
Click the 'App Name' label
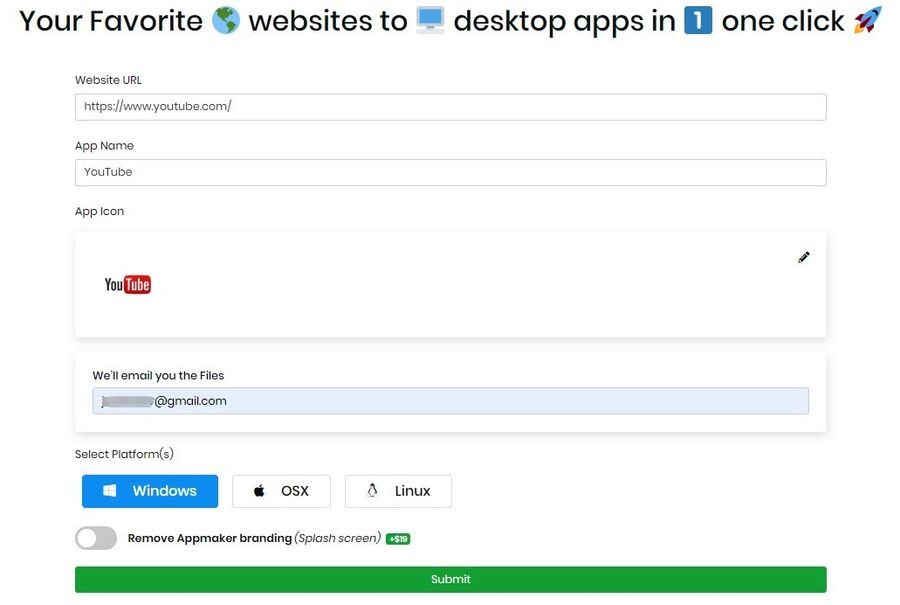[104, 146]
